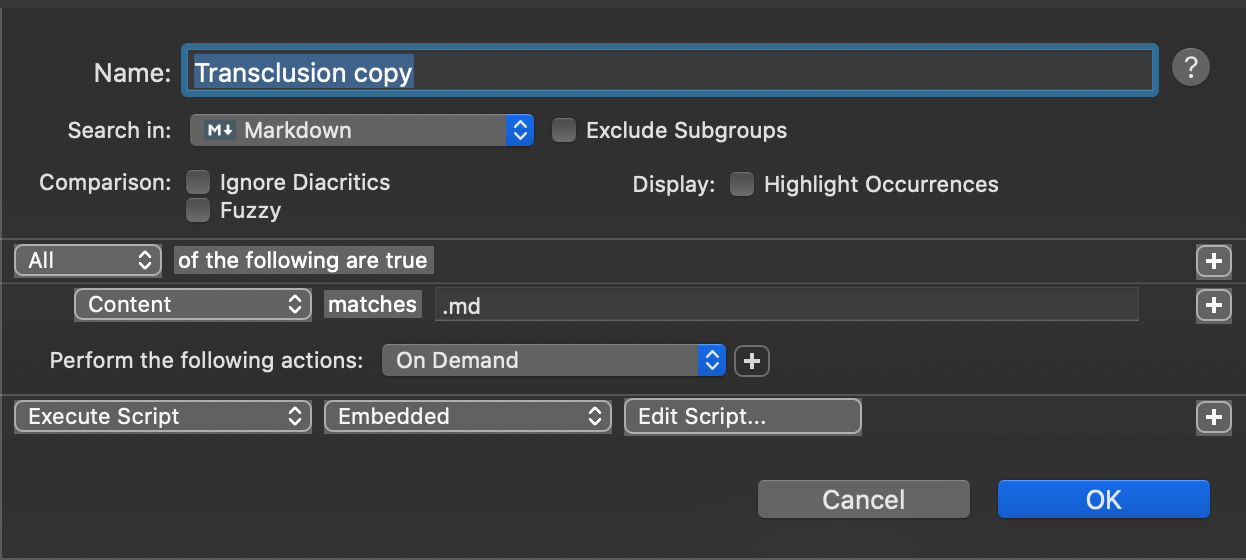Enable Fuzzy comparison checkbox
1246x560 pixels.
199,210
